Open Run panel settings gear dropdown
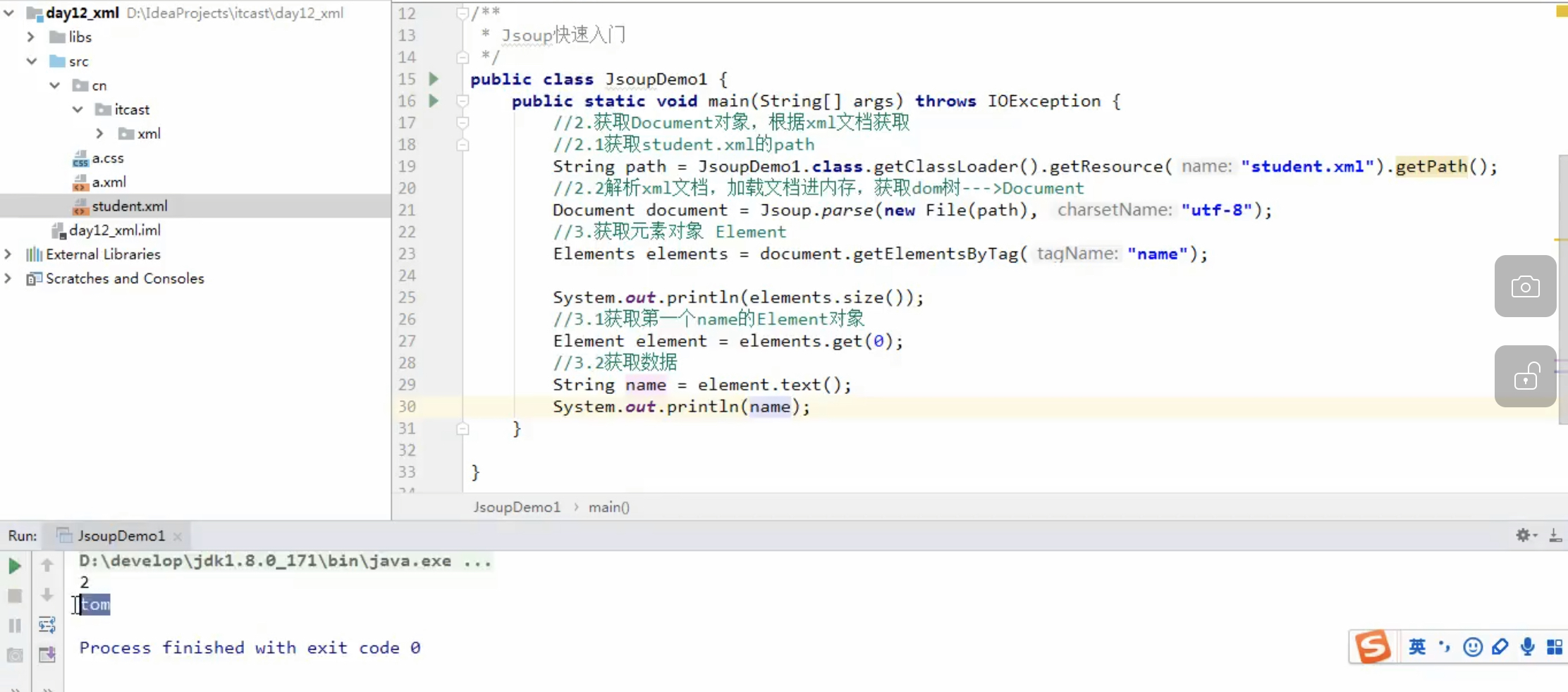This screenshot has height=692, width=1568. [x=1526, y=536]
